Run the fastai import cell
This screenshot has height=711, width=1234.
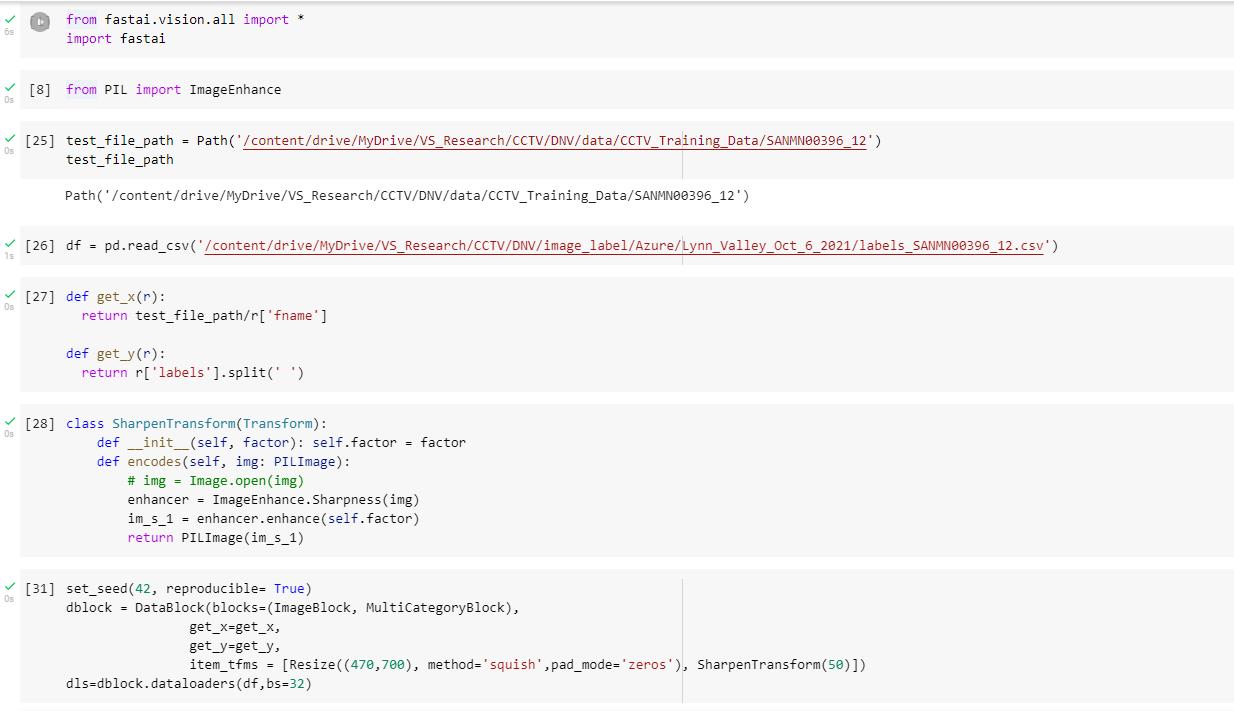coord(40,21)
